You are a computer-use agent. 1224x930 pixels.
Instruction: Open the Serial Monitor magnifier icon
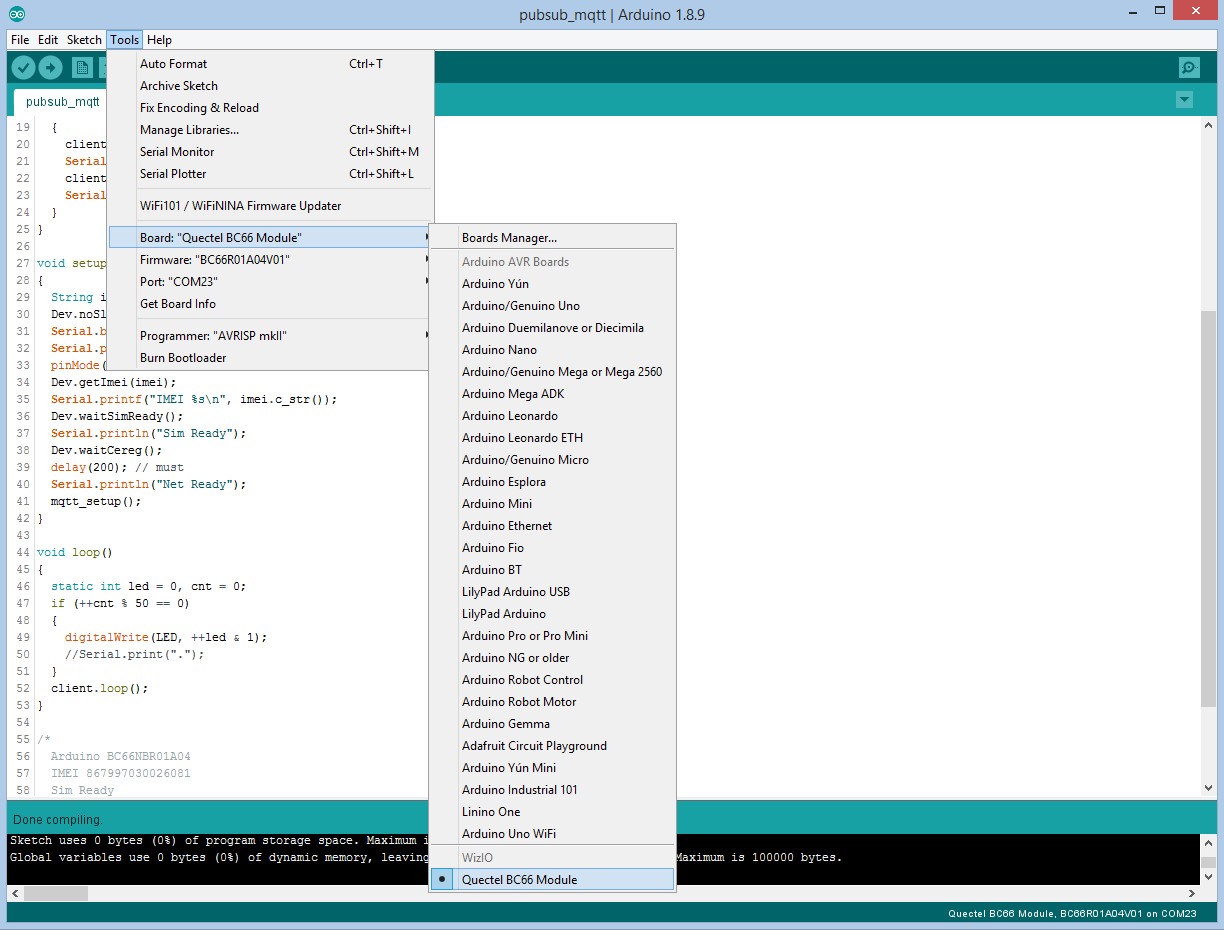(x=1189, y=67)
